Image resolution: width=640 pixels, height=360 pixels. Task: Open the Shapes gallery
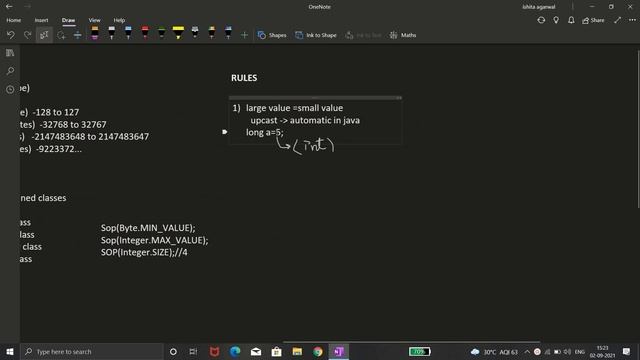(x=272, y=35)
